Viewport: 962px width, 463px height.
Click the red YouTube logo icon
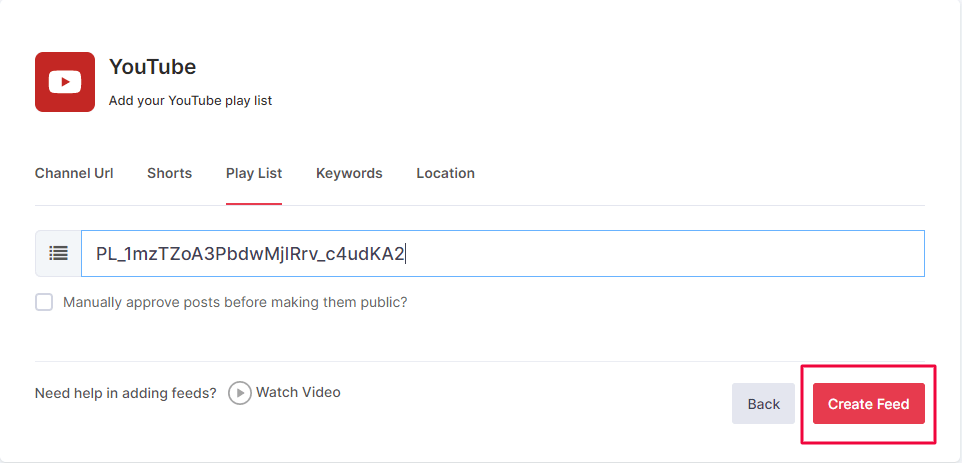point(65,82)
